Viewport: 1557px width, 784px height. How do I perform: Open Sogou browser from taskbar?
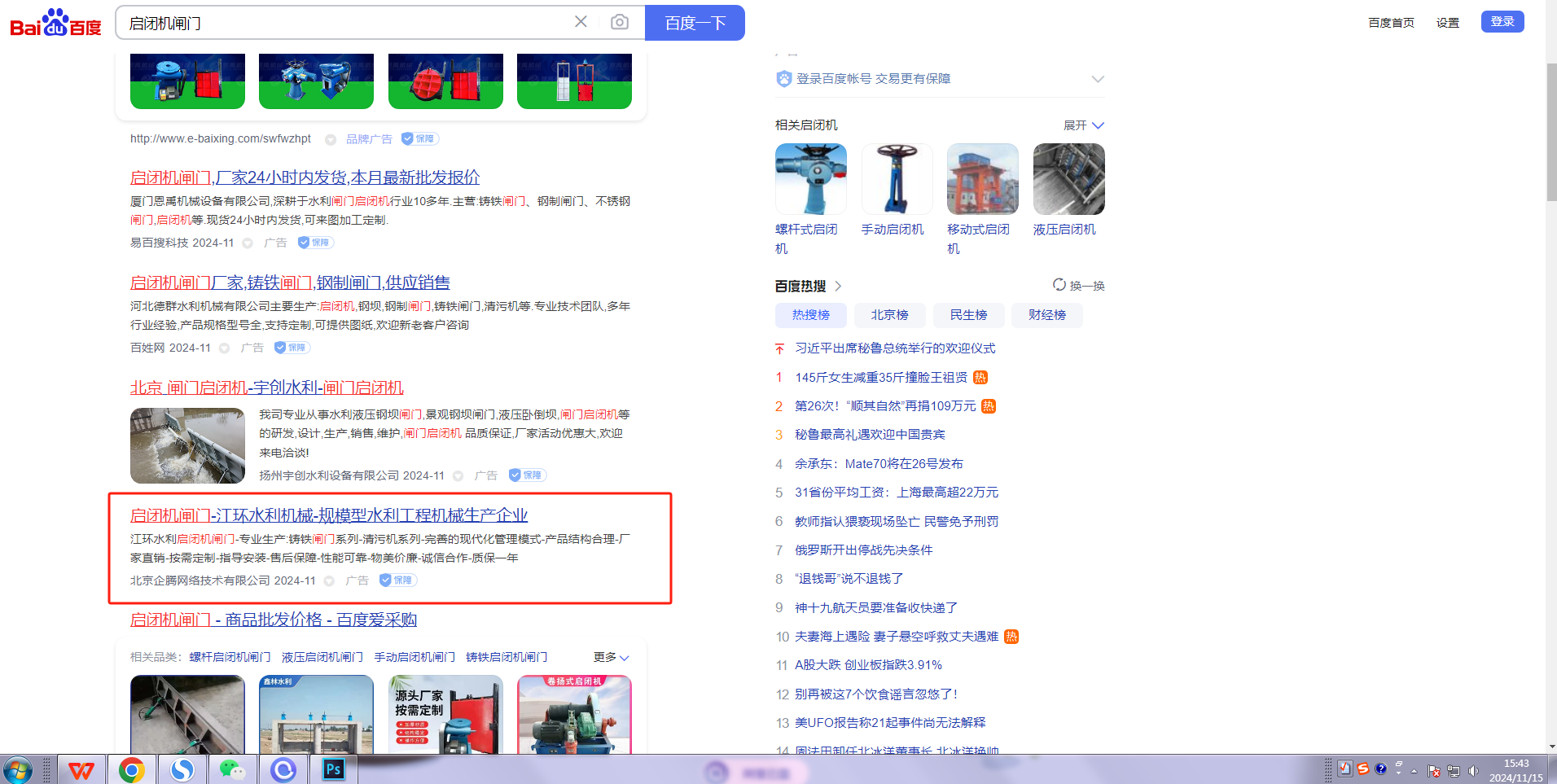tap(182, 769)
